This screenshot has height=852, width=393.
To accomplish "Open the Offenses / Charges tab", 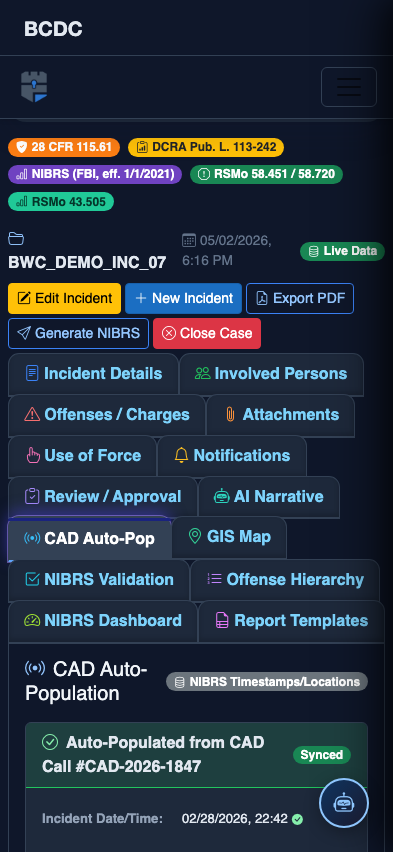I will tap(107, 415).
